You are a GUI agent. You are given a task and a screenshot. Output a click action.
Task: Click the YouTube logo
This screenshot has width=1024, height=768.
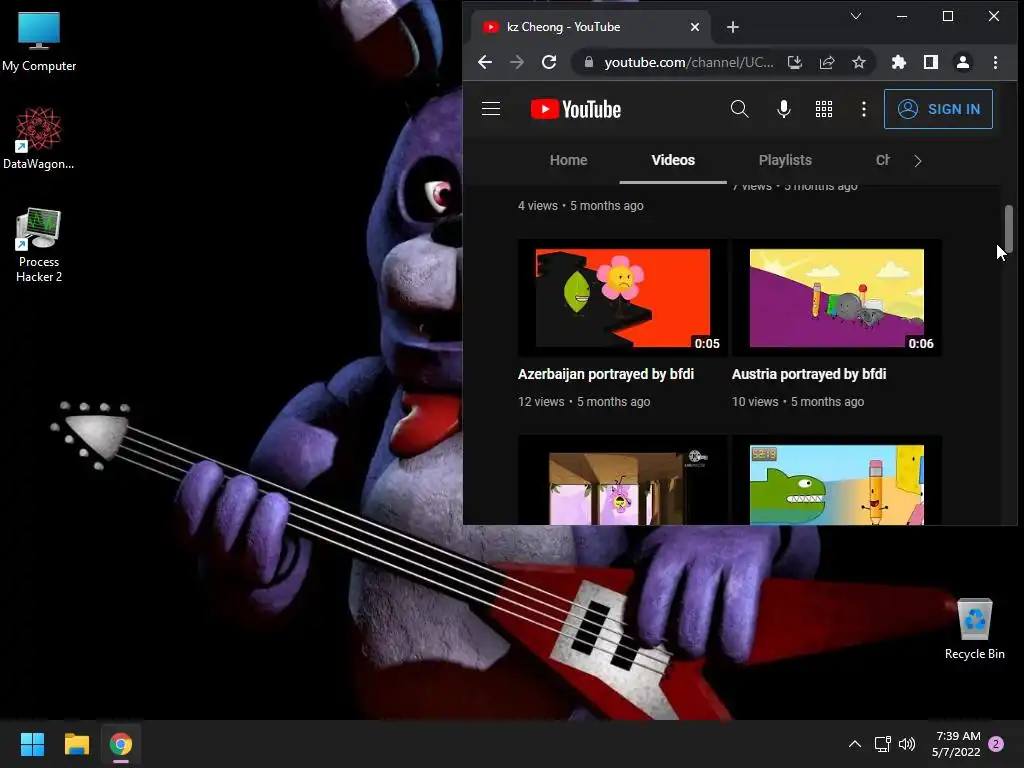tap(575, 109)
